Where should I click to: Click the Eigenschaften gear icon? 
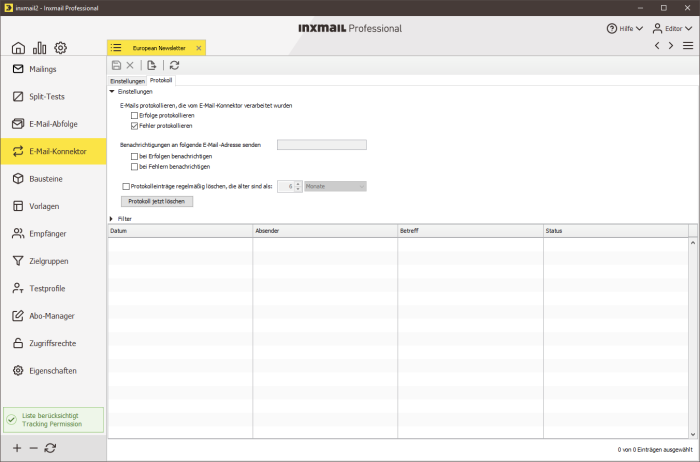click(18, 370)
